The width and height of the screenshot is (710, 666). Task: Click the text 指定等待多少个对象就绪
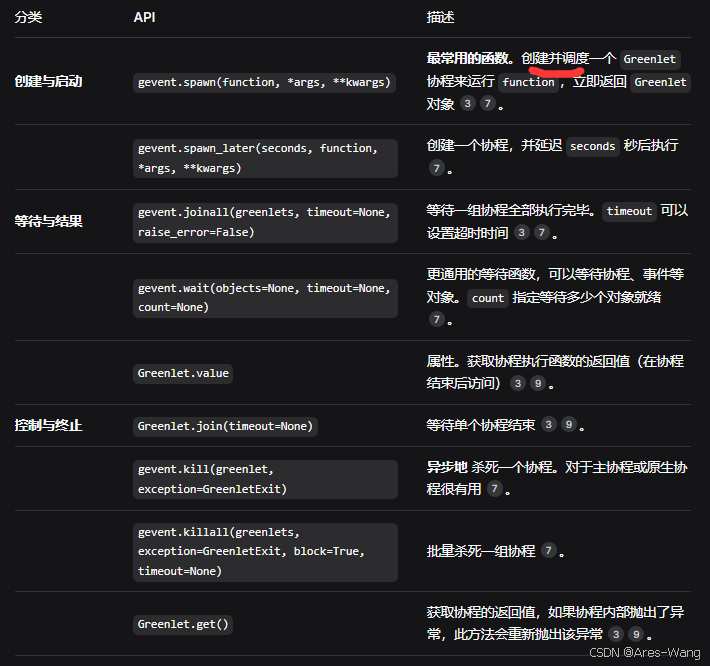tap(586, 297)
